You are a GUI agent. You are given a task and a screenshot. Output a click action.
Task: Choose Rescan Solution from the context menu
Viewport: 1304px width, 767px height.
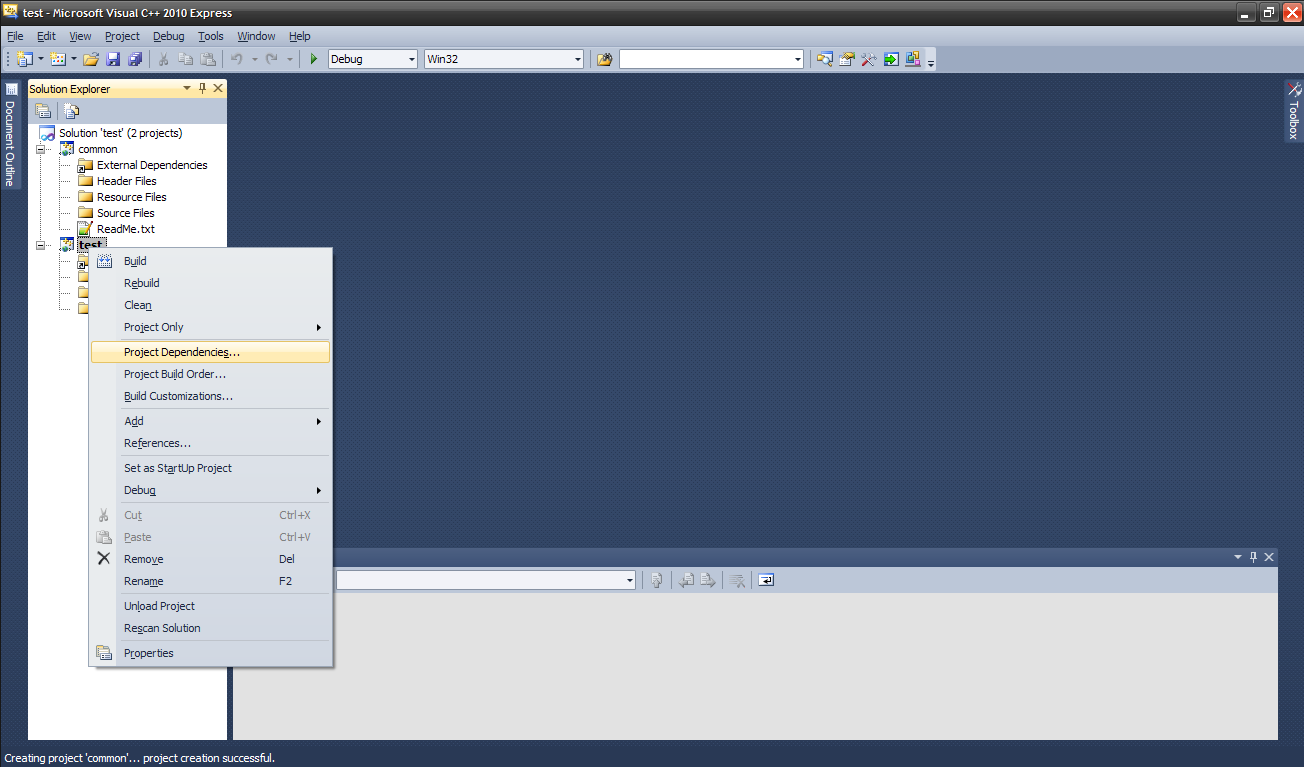[x=210, y=628]
